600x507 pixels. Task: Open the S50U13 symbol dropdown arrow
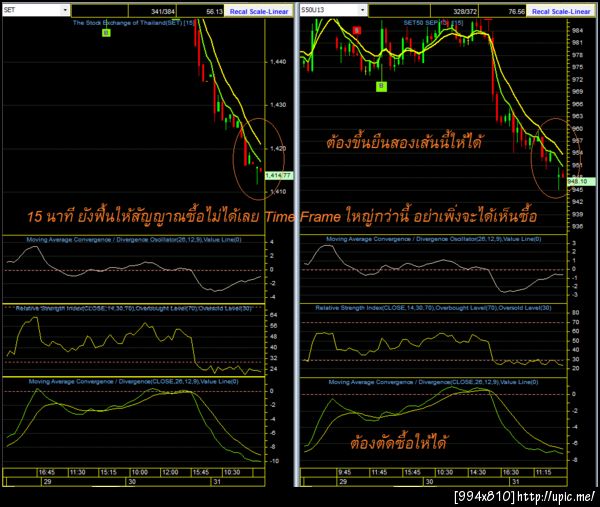coord(362,10)
